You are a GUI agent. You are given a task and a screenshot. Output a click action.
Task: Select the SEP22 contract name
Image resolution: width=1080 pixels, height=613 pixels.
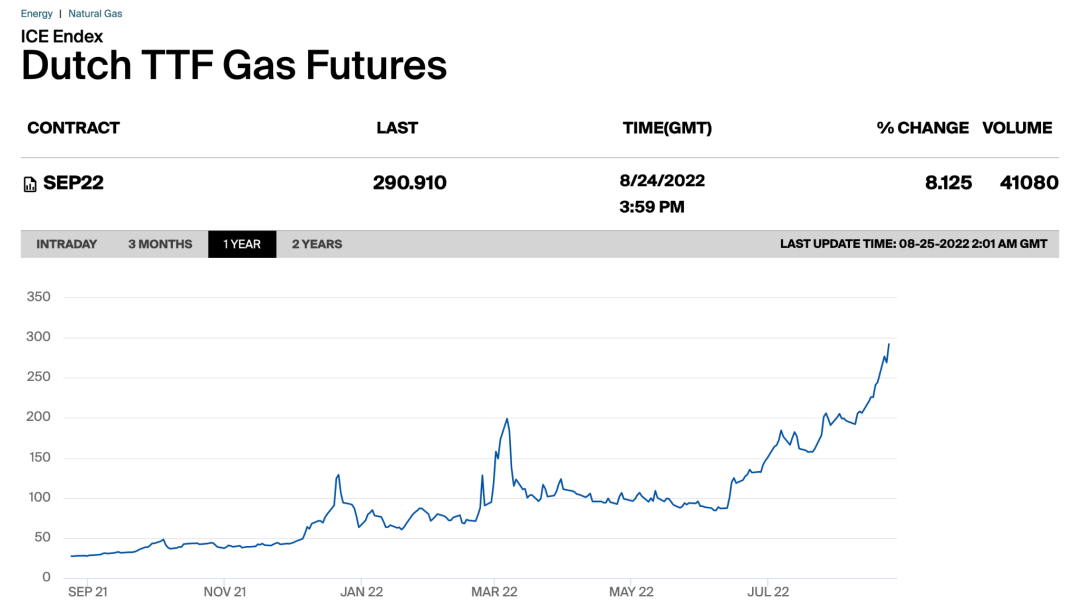pyautogui.click(x=73, y=183)
